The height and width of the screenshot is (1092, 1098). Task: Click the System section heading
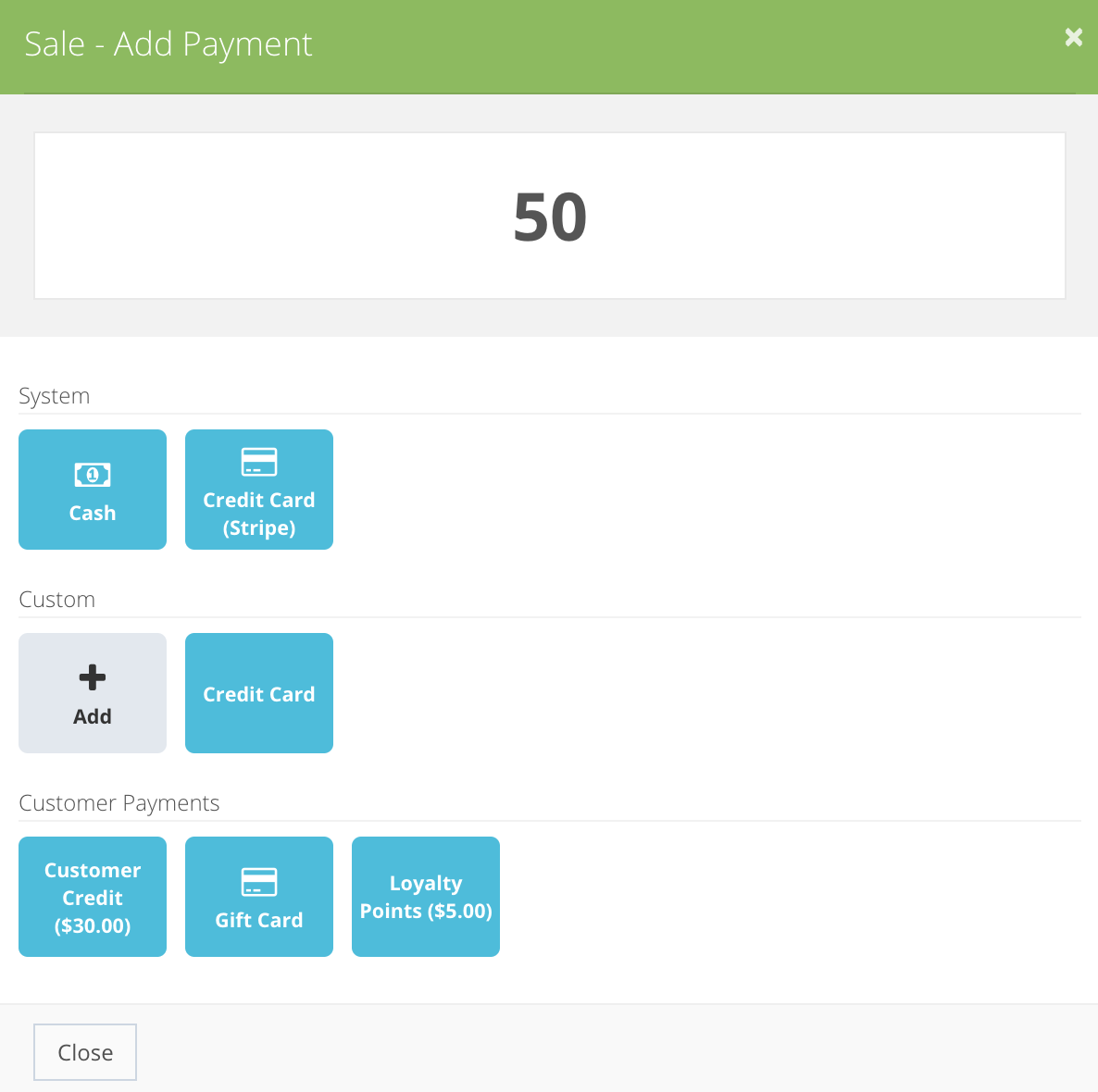[x=55, y=396]
